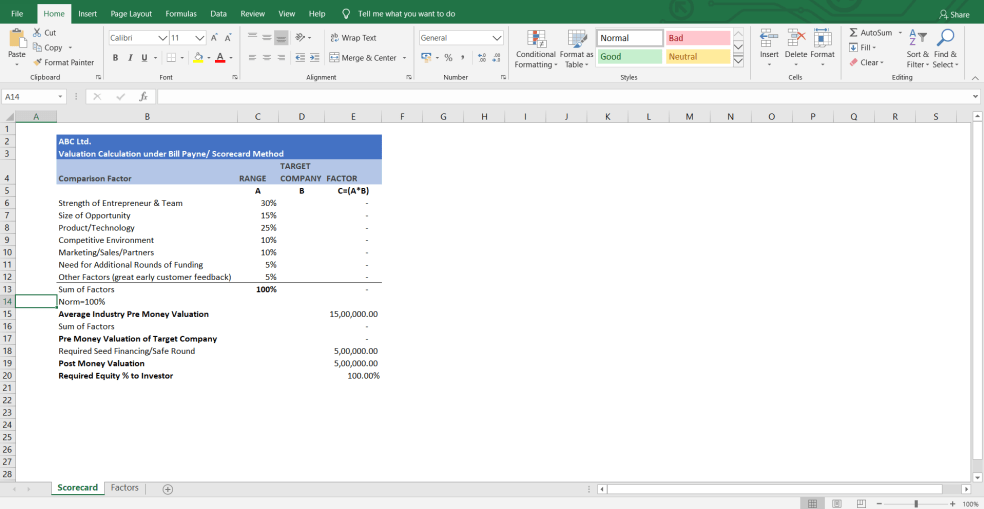Toggle Wrap Text for selected cell
The image size is (984, 509).
click(x=353, y=38)
